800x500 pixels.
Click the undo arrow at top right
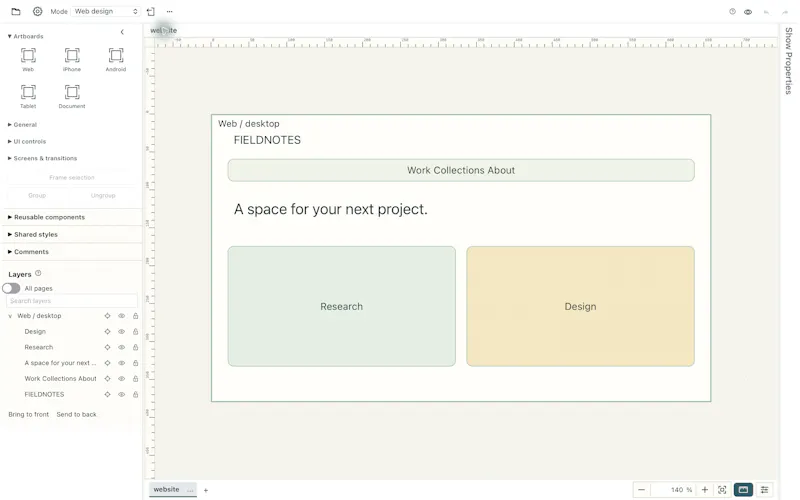click(766, 12)
